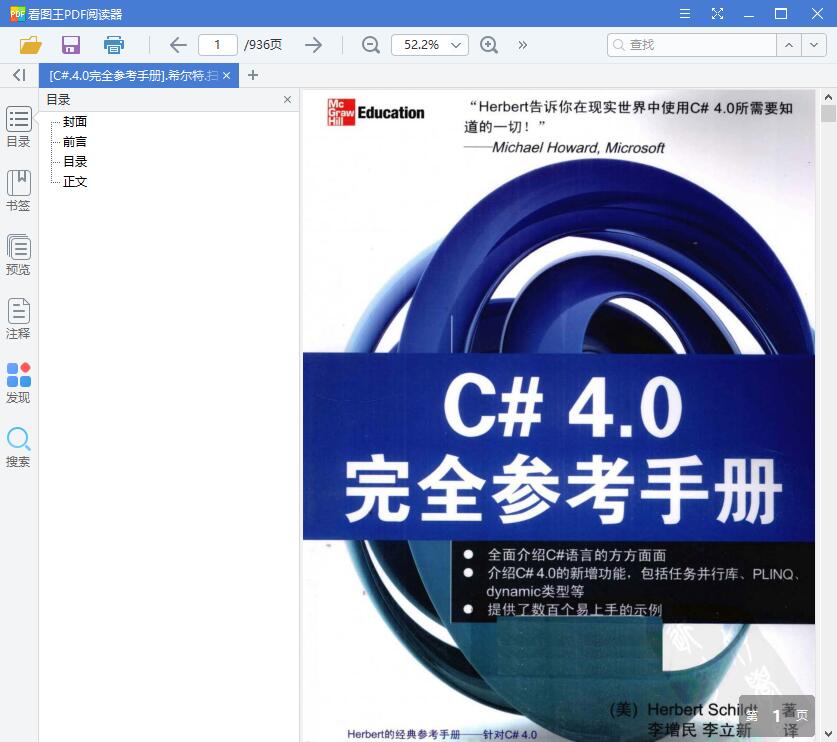Toggle fullscreen mode with the expand arrows icon
837x742 pixels.
tap(717, 14)
